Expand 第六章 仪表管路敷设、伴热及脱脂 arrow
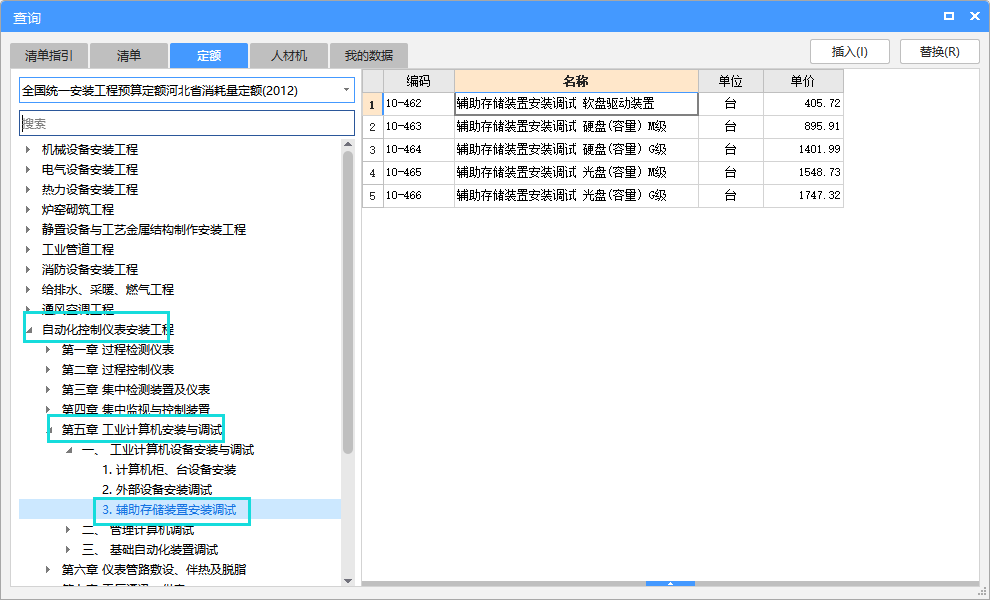Viewport: 990px width, 600px height. pos(48,570)
